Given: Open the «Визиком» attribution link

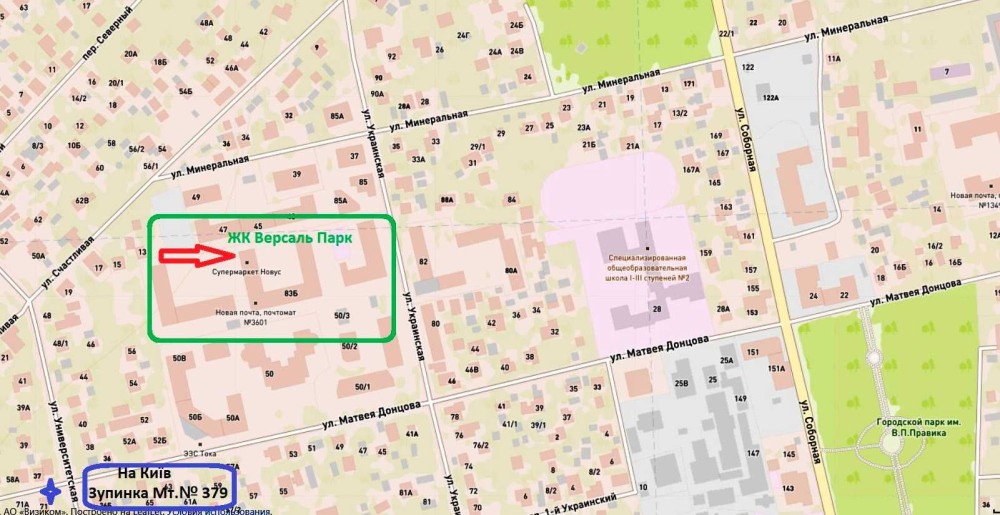Looking at the screenshot, I should (x=42, y=511).
